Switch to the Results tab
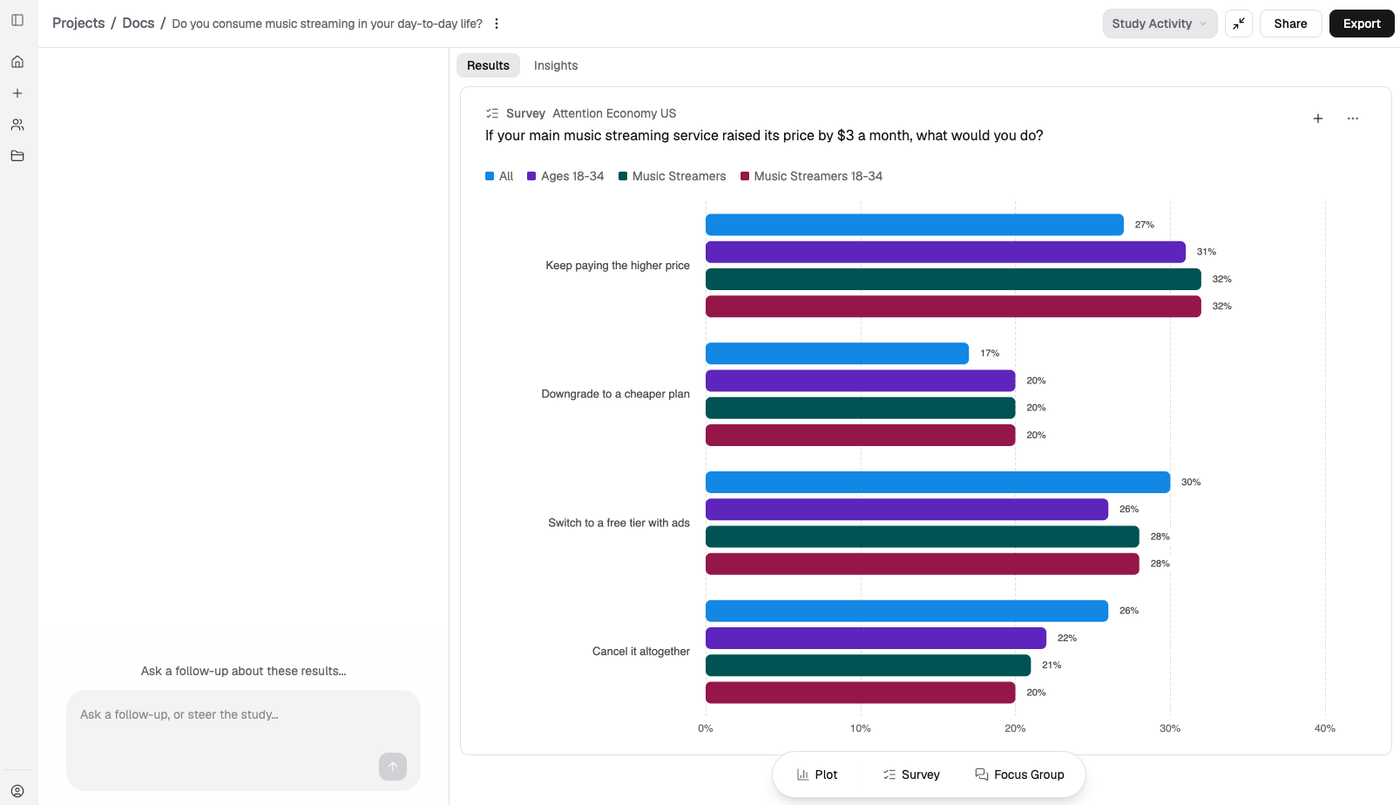Image resolution: width=1400 pixels, height=805 pixels. (488, 66)
